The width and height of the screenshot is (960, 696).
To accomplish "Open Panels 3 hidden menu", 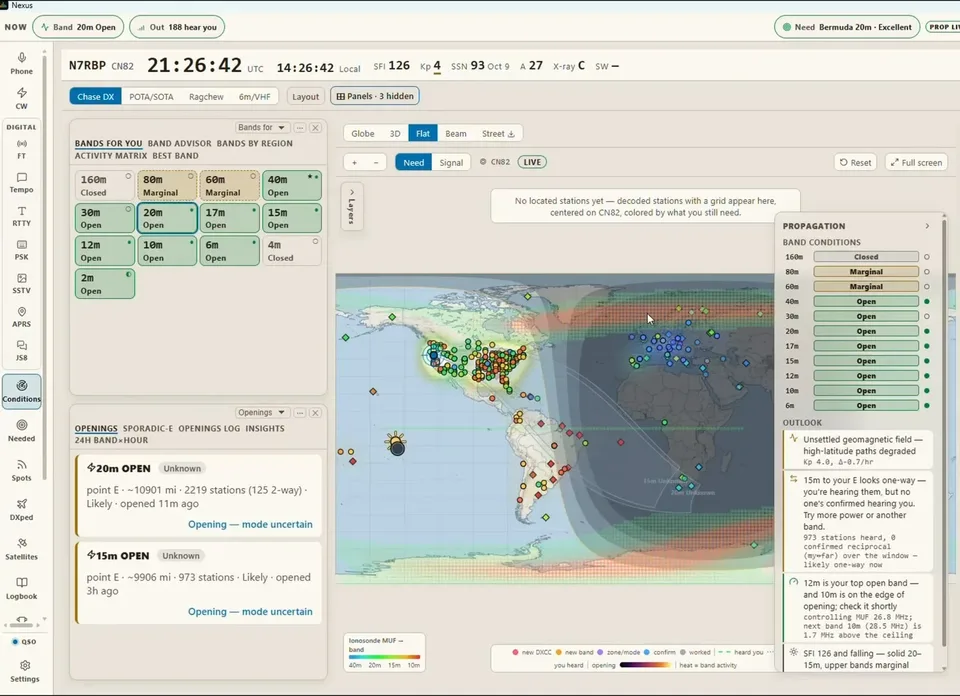I will tap(375, 96).
